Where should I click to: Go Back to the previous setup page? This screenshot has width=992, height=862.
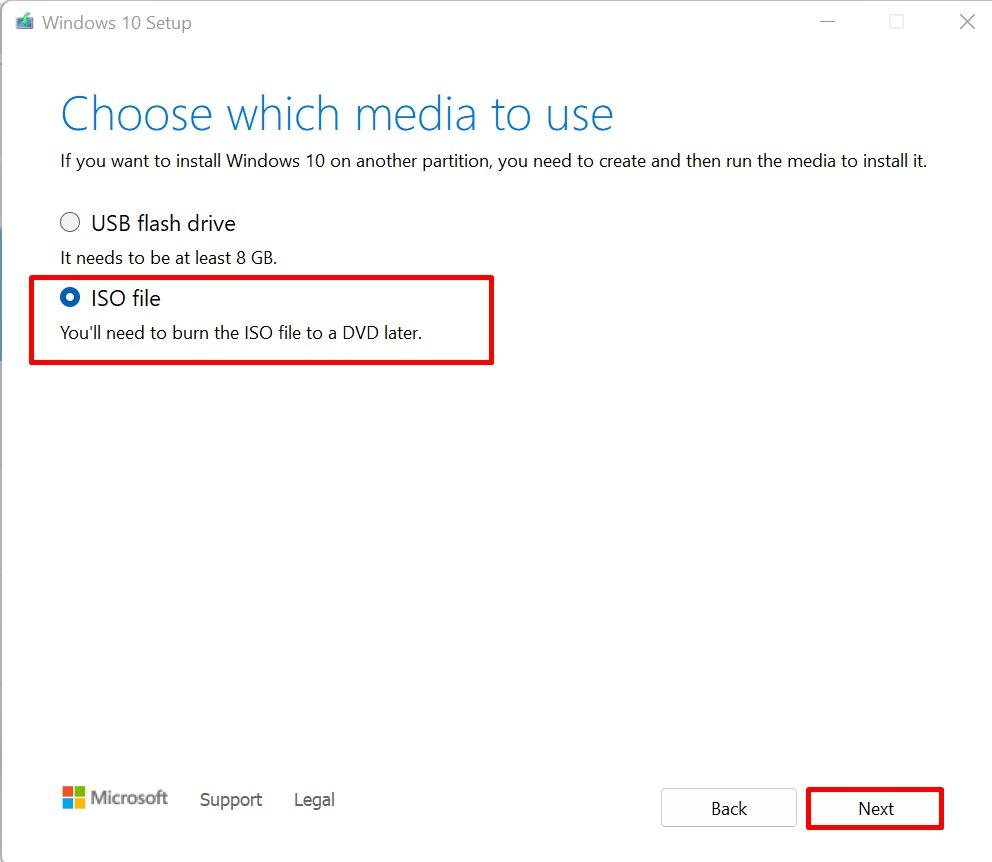tap(728, 808)
